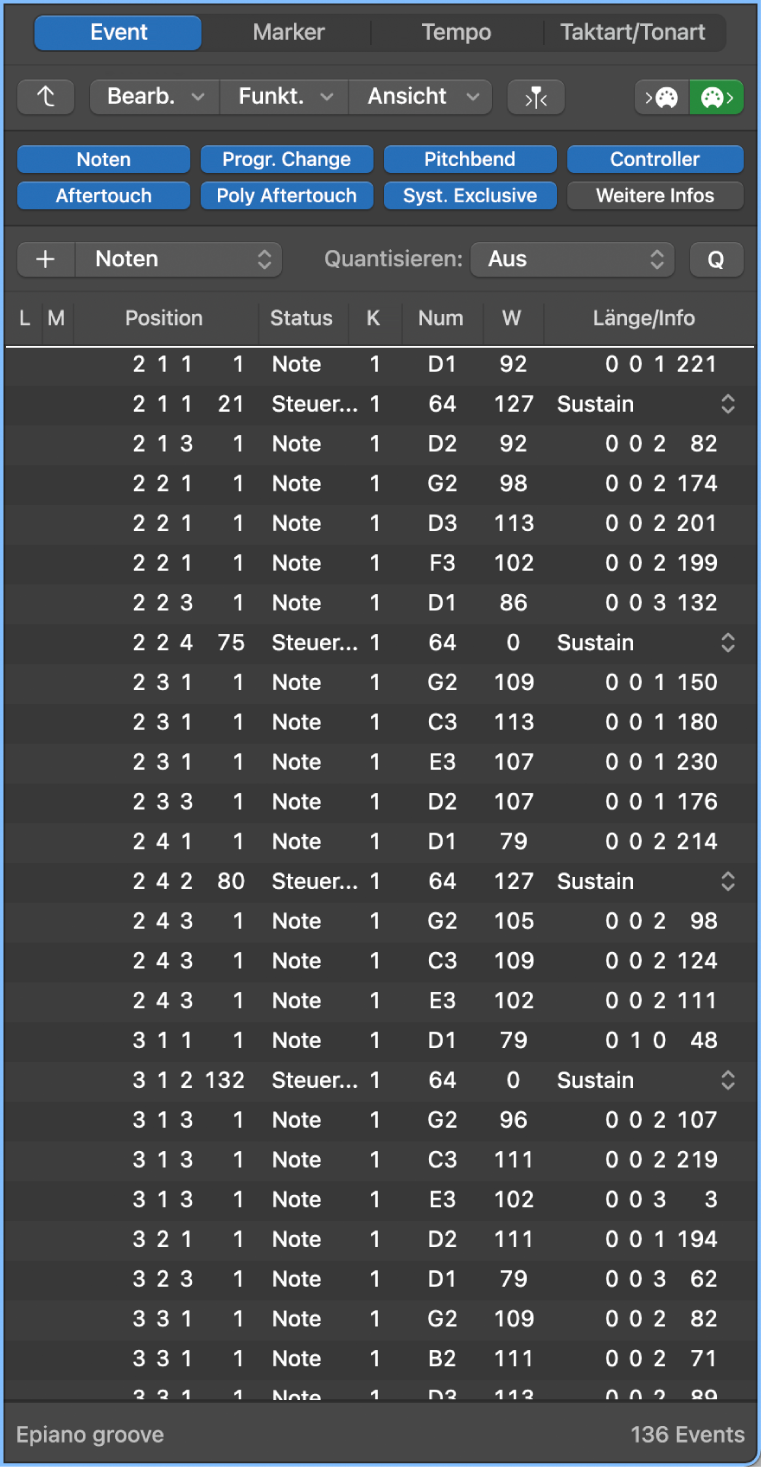This screenshot has width=761, height=1468.
Task: Enable the Weitere Infos button
Action: (x=655, y=196)
